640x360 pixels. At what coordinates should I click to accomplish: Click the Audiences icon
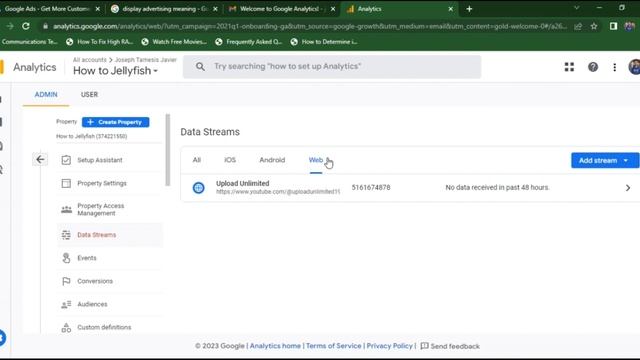[x=66, y=304]
